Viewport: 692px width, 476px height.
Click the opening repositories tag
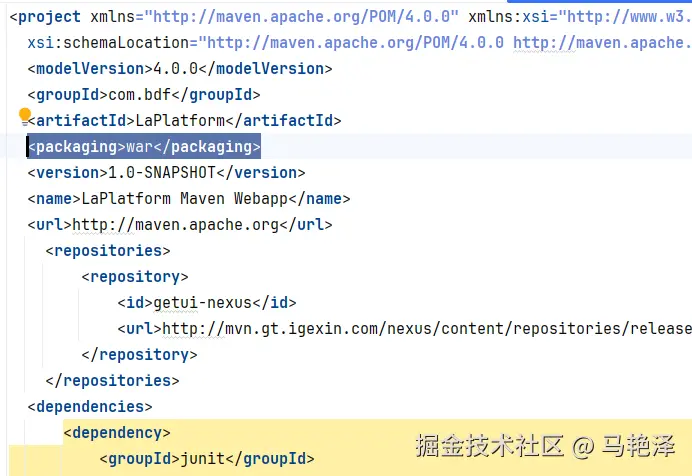tap(108, 251)
